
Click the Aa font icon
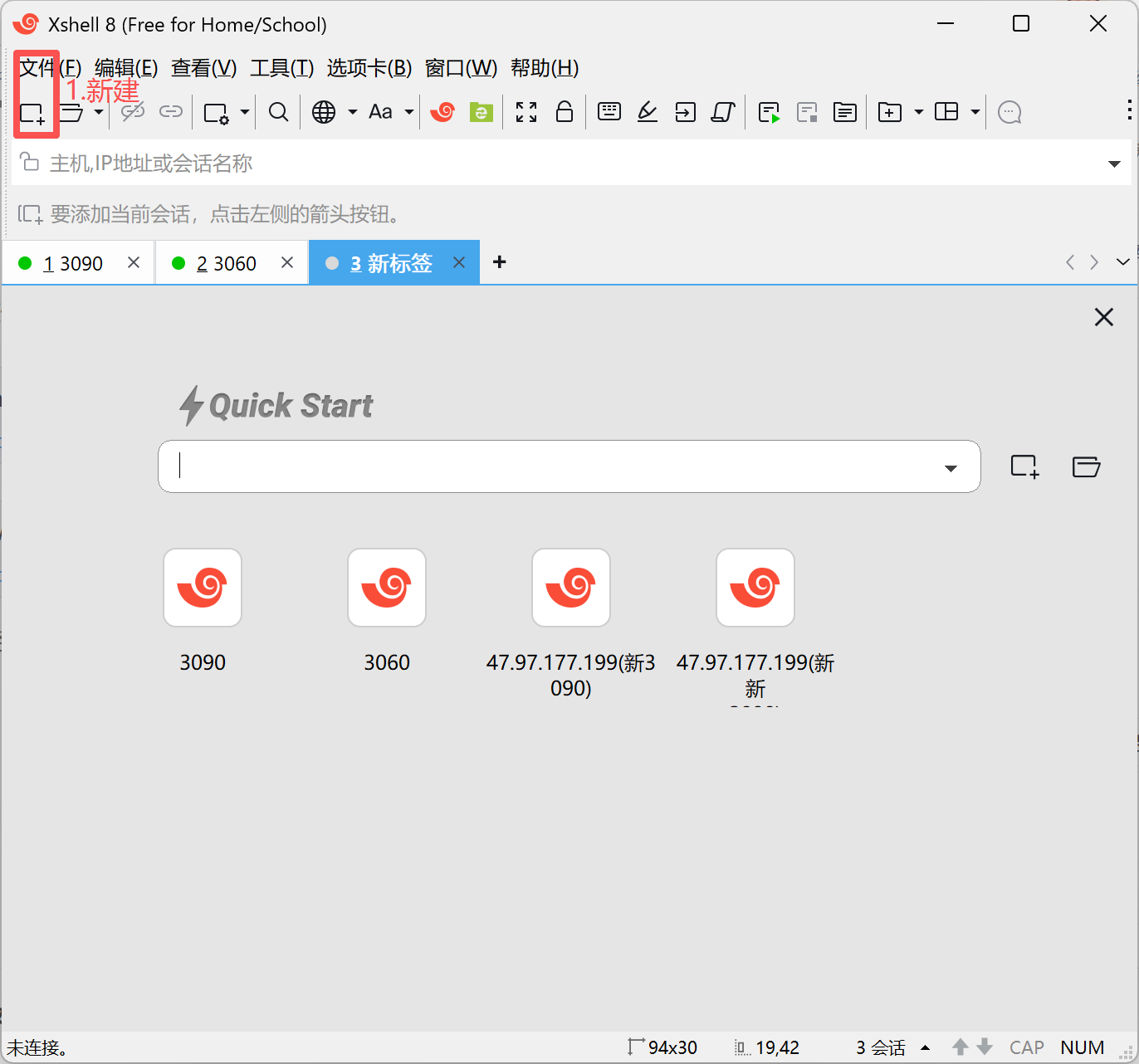click(x=380, y=112)
